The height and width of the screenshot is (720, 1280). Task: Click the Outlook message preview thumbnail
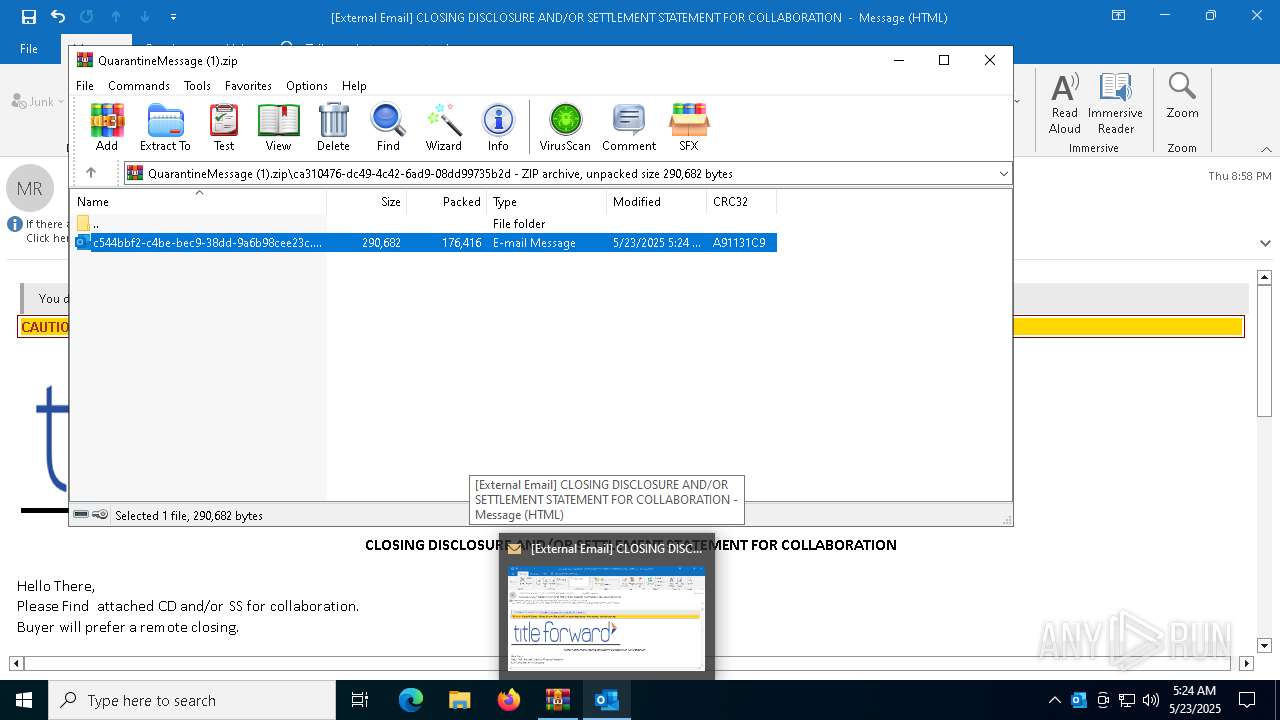pos(607,618)
